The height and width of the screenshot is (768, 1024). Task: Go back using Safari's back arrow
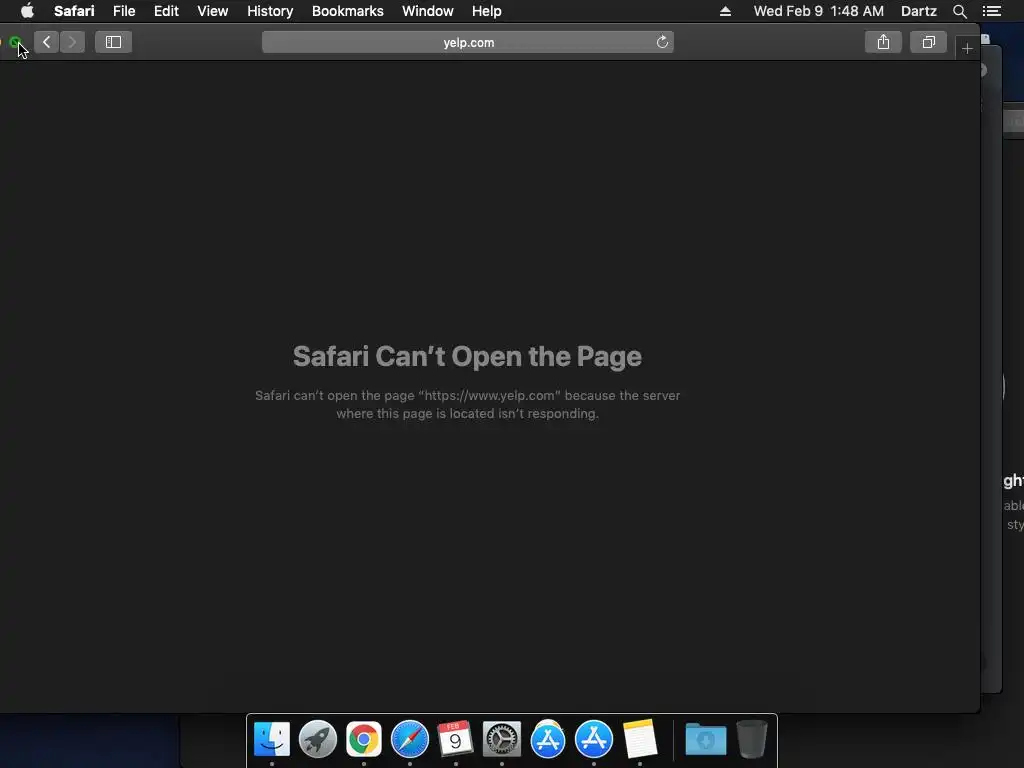[x=46, y=42]
